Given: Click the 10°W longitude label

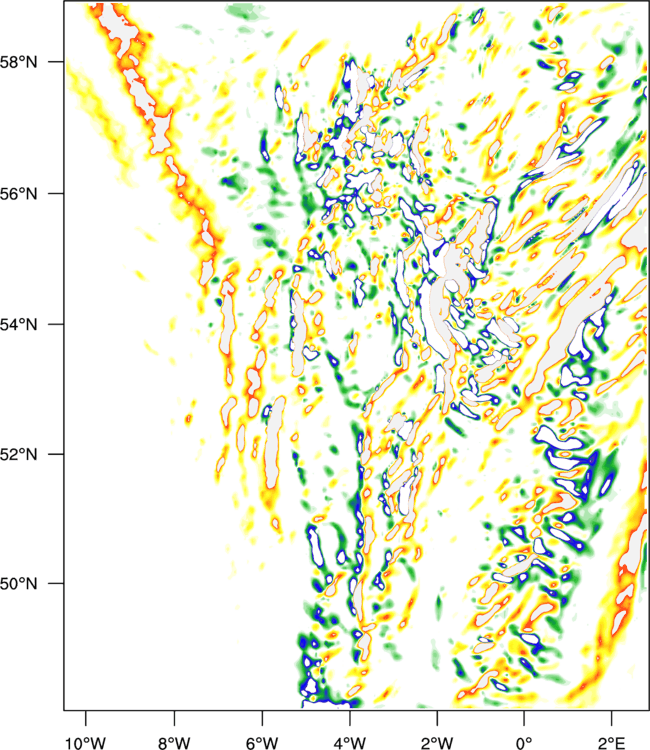Looking at the screenshot, I should [86, 743].
